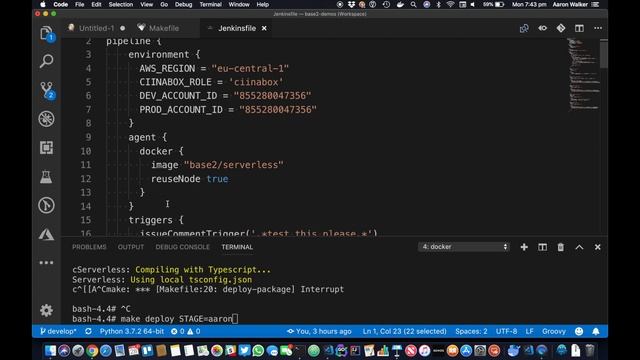Create a new terminal with plus icon
This screenshot has width=640, height=360.
tap(524, 247)
